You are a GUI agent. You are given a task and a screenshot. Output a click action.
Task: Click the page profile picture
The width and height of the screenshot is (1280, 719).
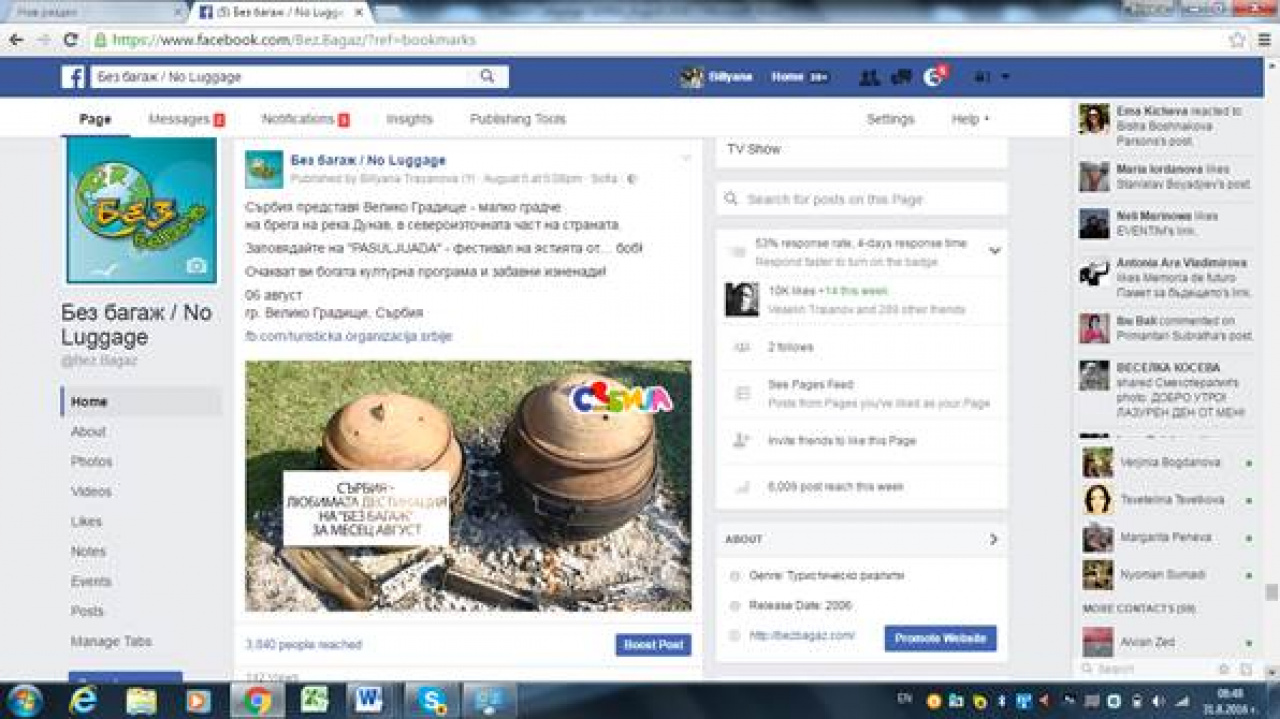[x=141, y=210]
